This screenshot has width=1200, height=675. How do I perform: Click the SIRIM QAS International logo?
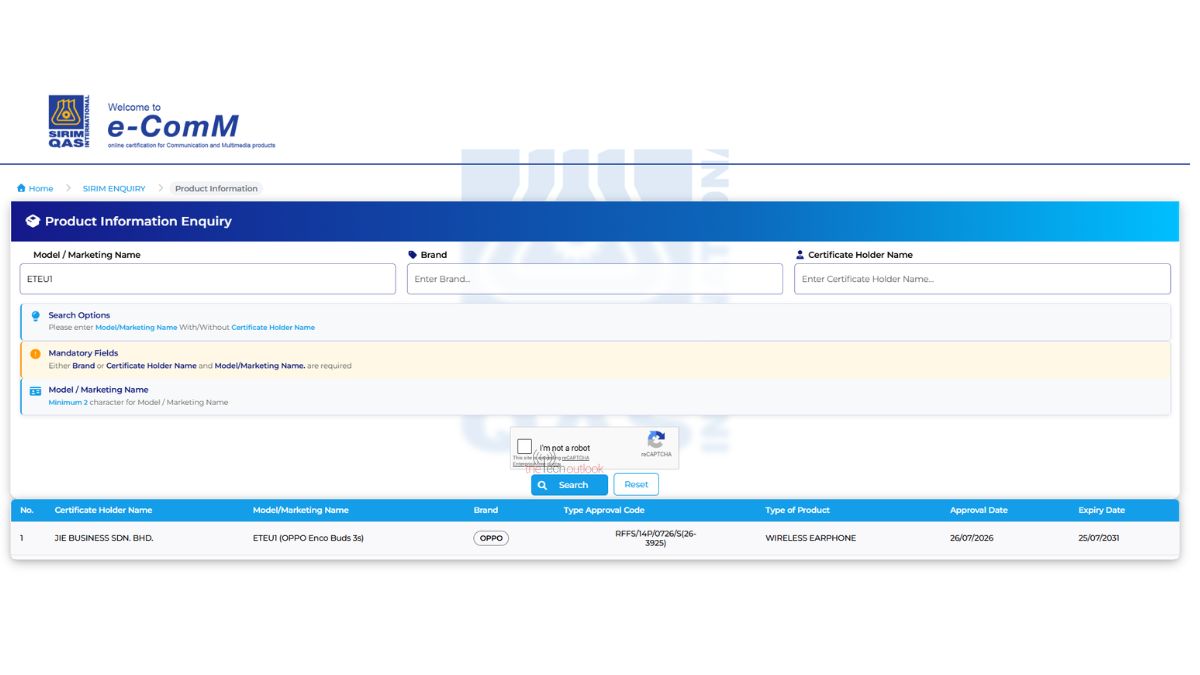click(x=69, y=122)
